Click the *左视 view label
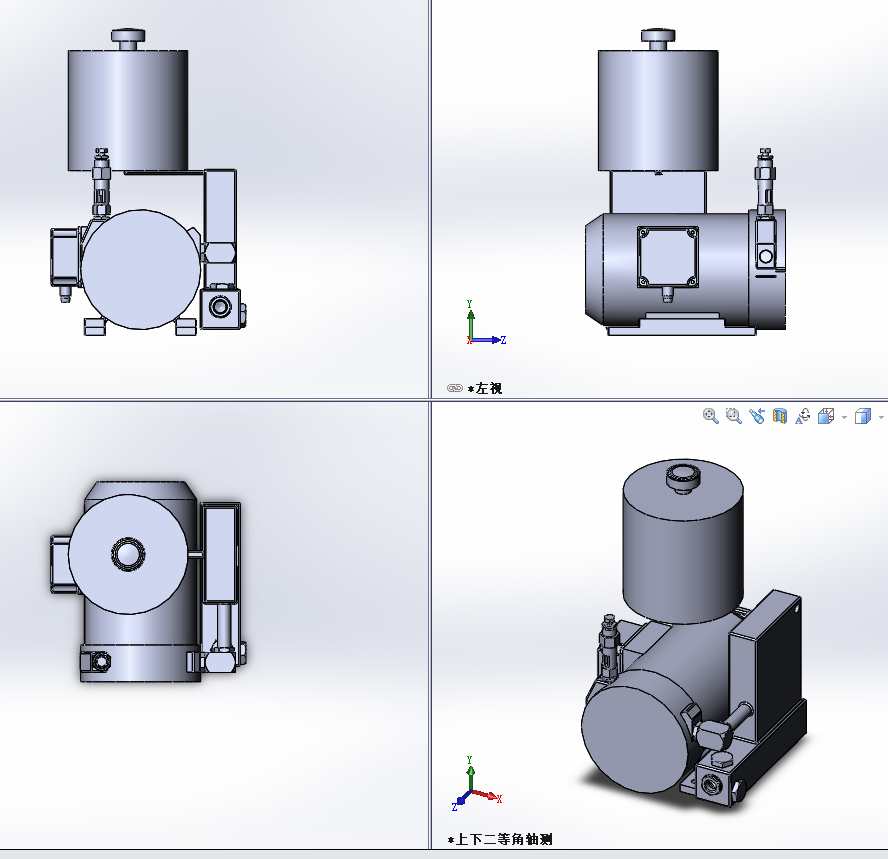 click(485, 388)
